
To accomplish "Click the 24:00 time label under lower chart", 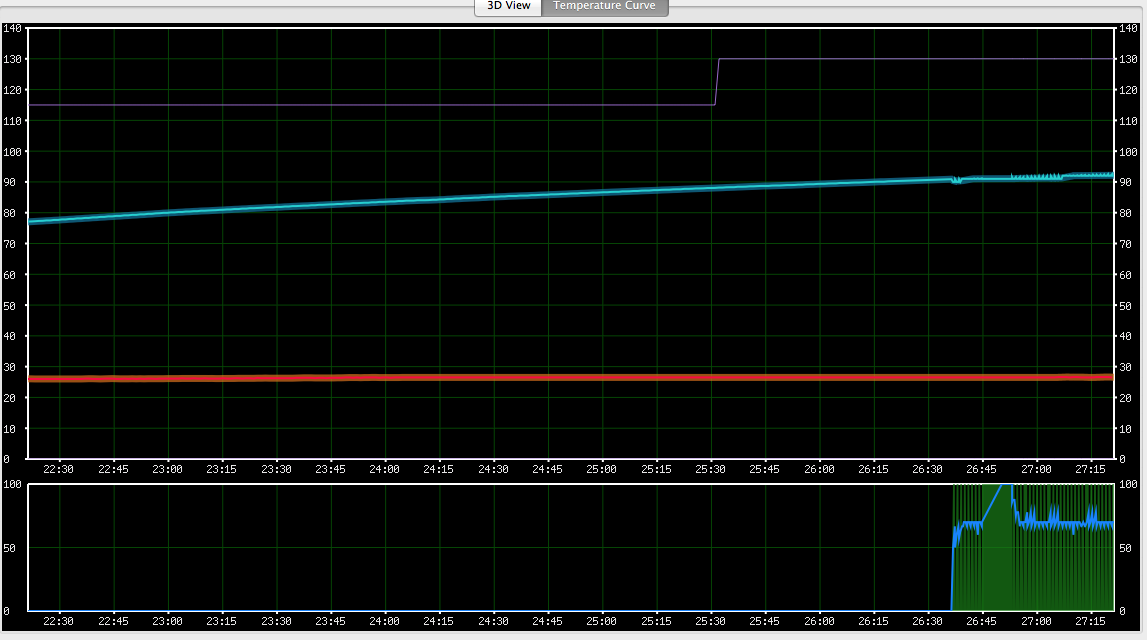I will coord(385,621).
